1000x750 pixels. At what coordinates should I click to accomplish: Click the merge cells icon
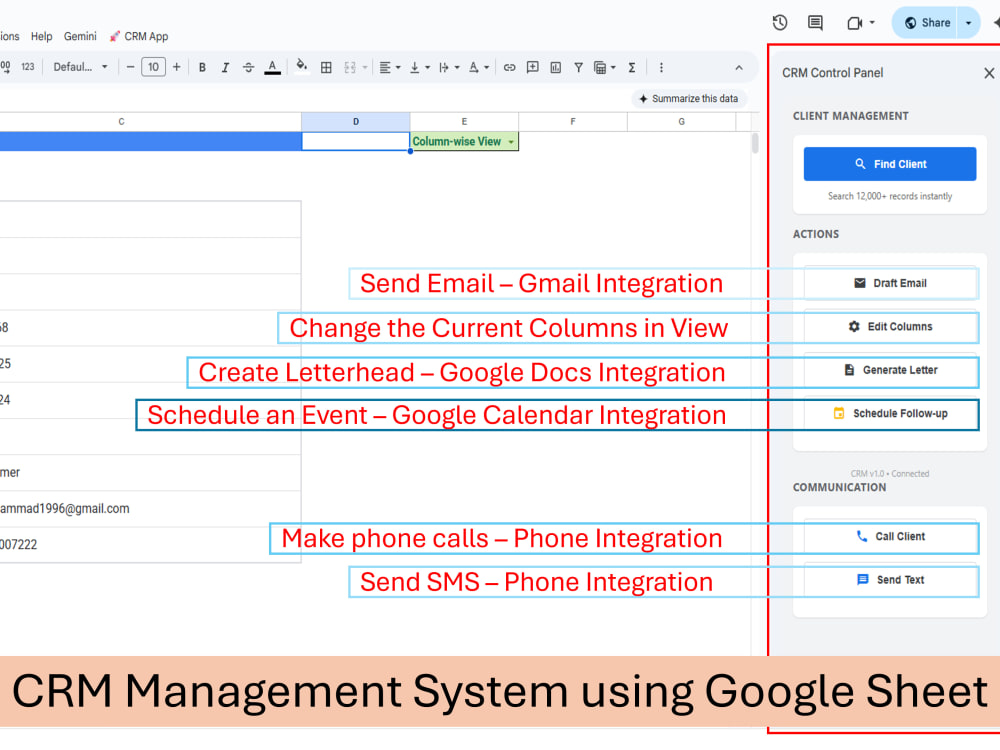349,67
